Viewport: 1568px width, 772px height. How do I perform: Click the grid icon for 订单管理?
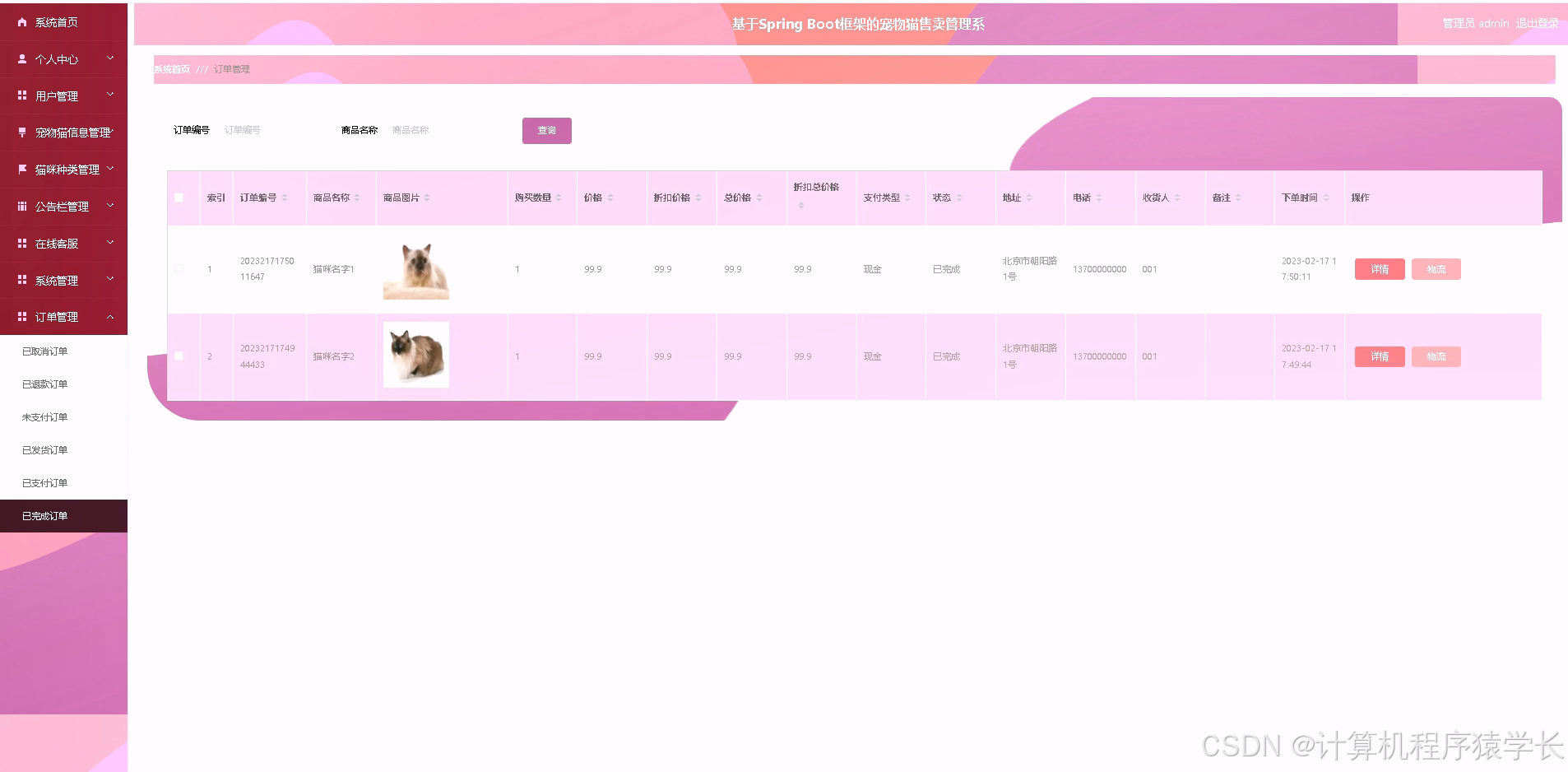22,316
